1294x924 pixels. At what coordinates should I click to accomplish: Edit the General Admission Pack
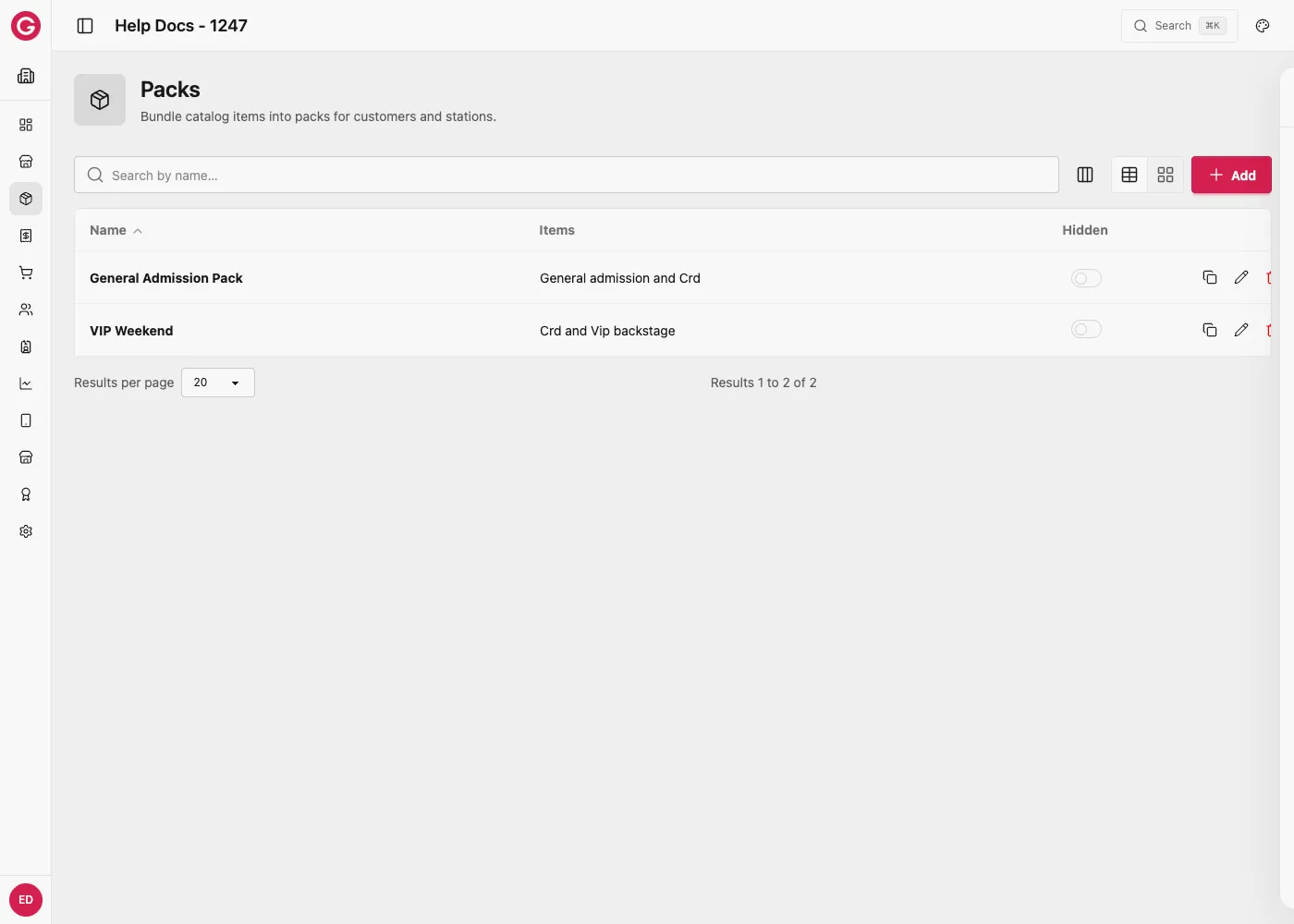pyautogui.click(x=1241, y=277)
